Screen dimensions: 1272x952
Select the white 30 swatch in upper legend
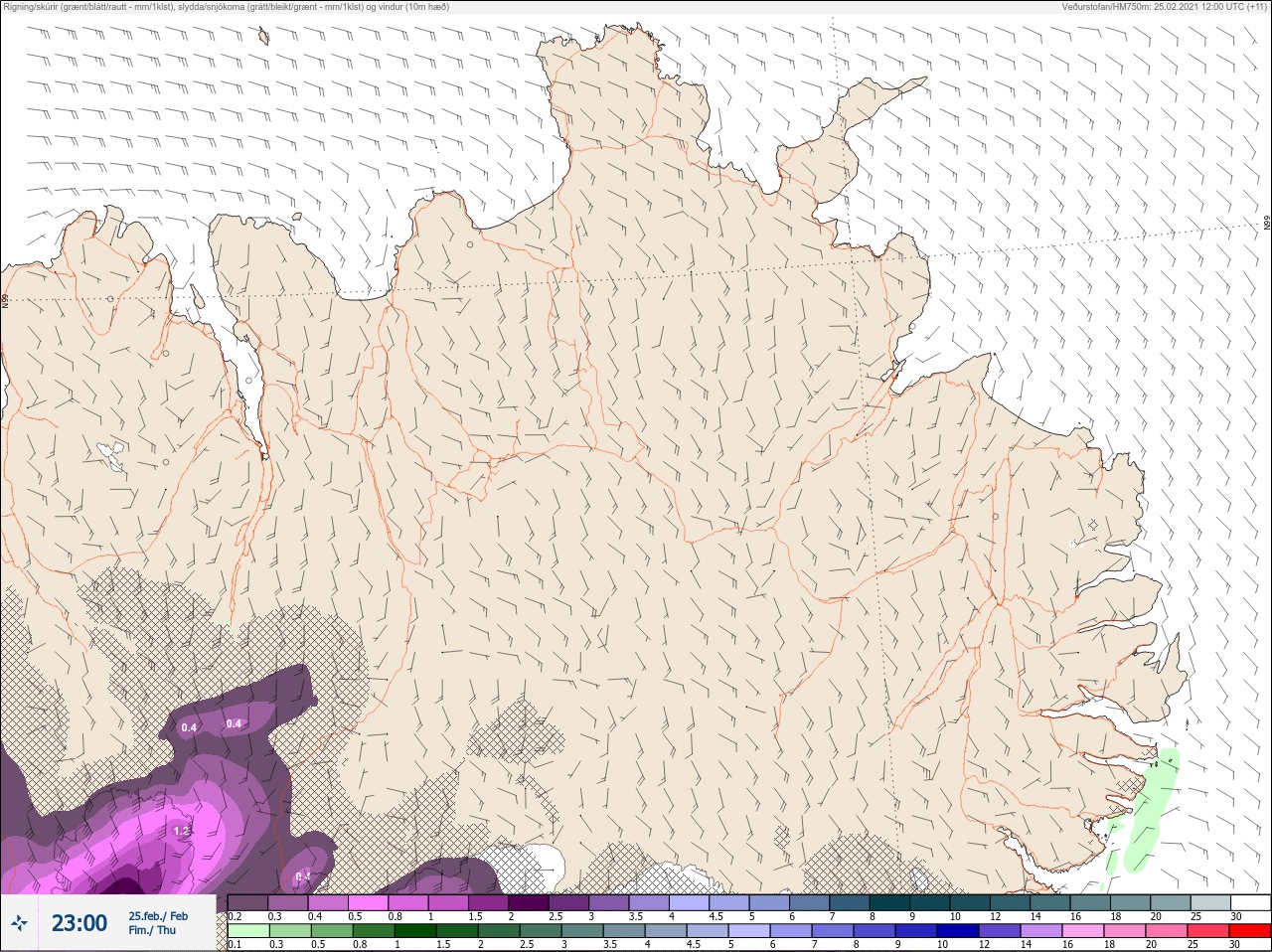[x=1252, y=902]
